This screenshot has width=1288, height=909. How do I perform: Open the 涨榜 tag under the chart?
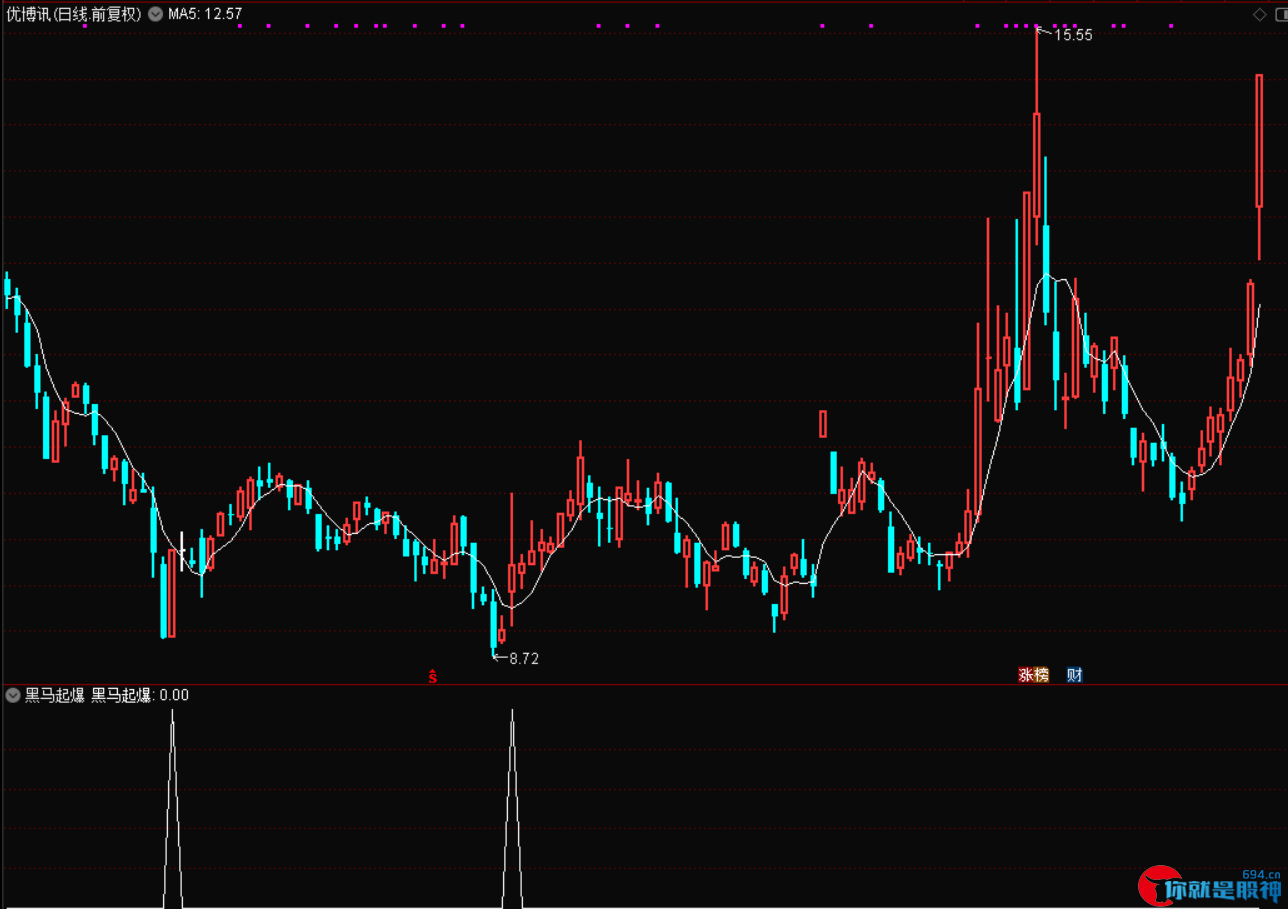(x=1034, y=675)
